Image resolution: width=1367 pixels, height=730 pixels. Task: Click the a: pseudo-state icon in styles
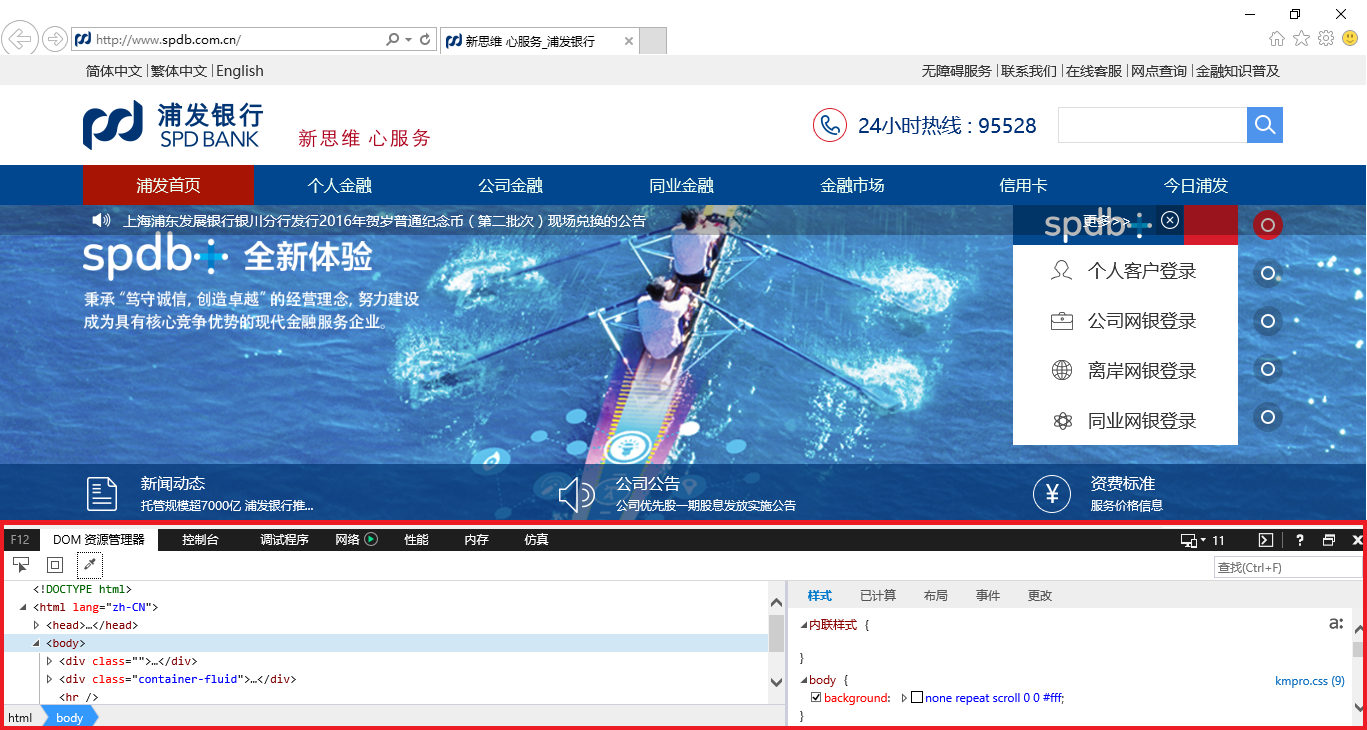[x=1336, y=624]
